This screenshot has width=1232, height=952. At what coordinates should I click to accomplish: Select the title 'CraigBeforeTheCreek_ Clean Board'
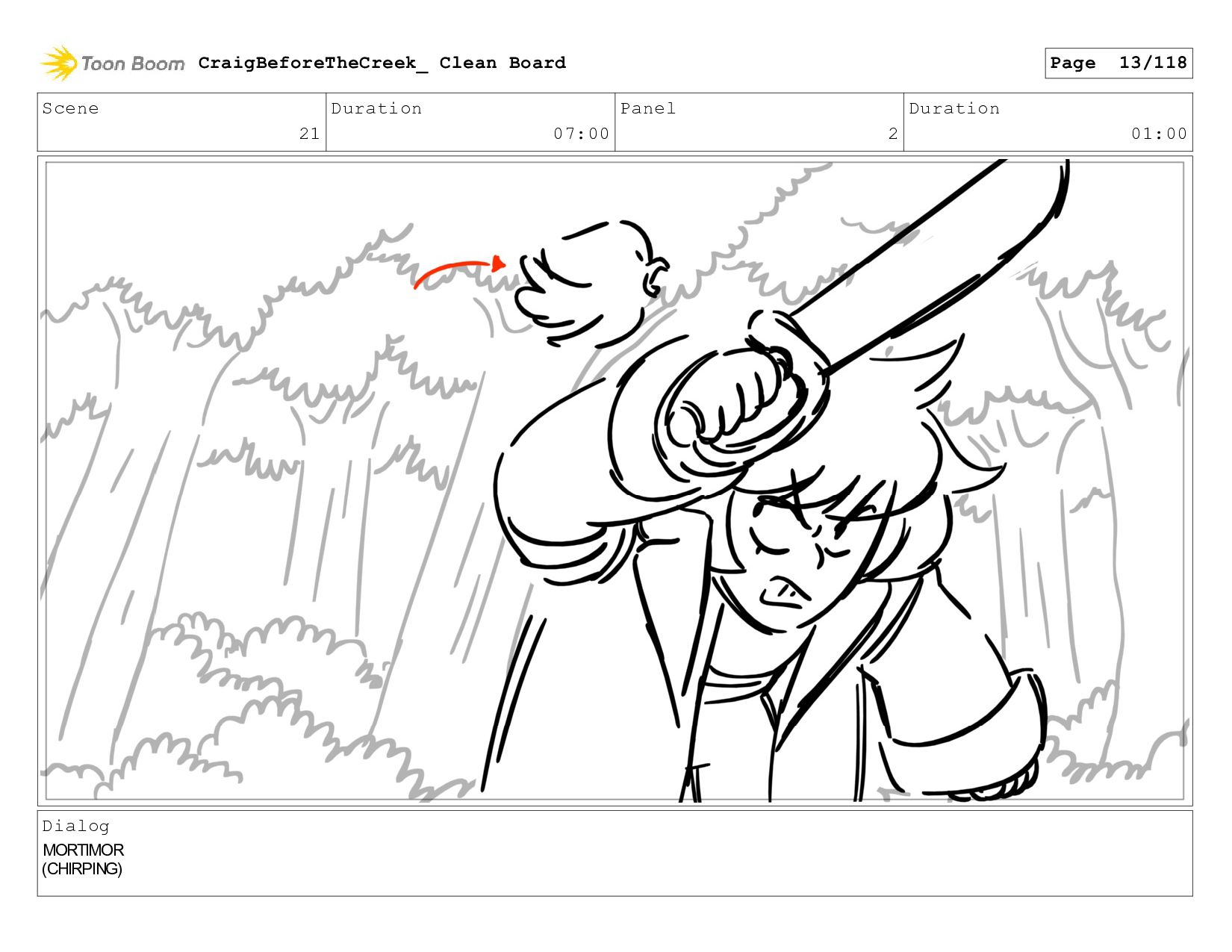pyautogui.click(x=382, y=63)
